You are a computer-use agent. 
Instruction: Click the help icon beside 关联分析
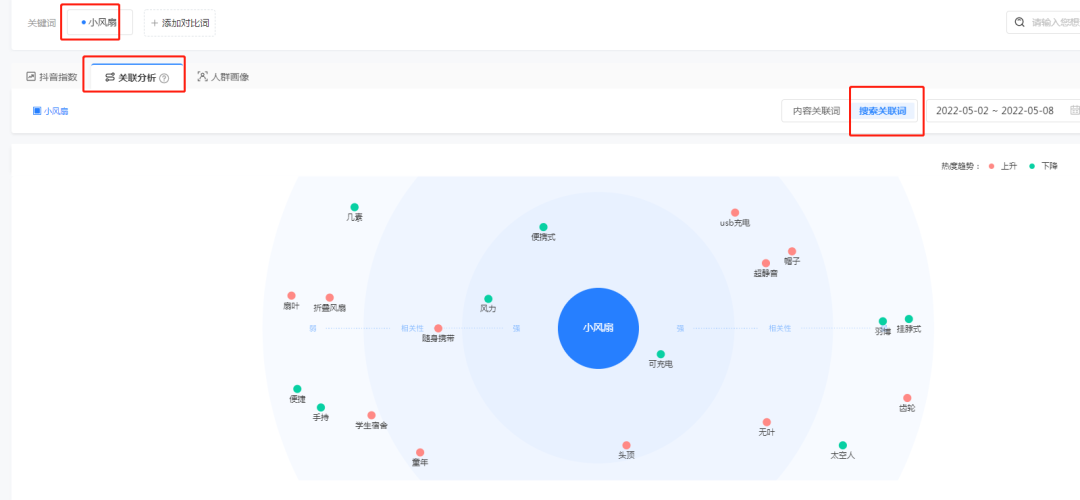[x=164, y=78]
